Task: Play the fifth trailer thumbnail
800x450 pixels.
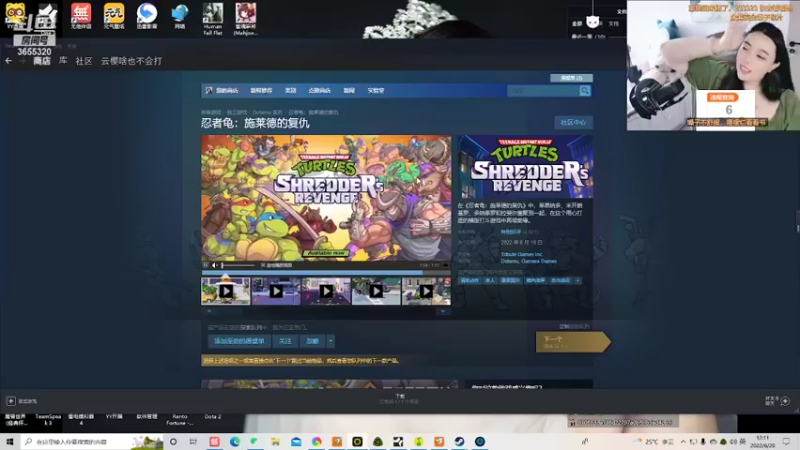Action: 426,291
